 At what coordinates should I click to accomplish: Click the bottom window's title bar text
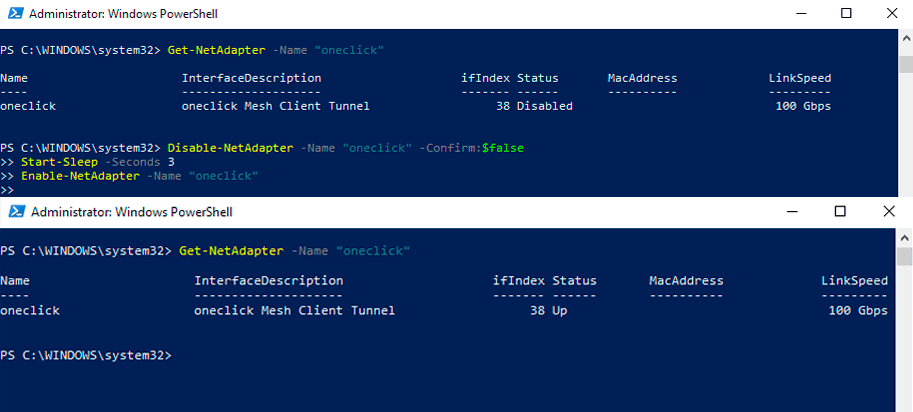click(x=132, y=212)
